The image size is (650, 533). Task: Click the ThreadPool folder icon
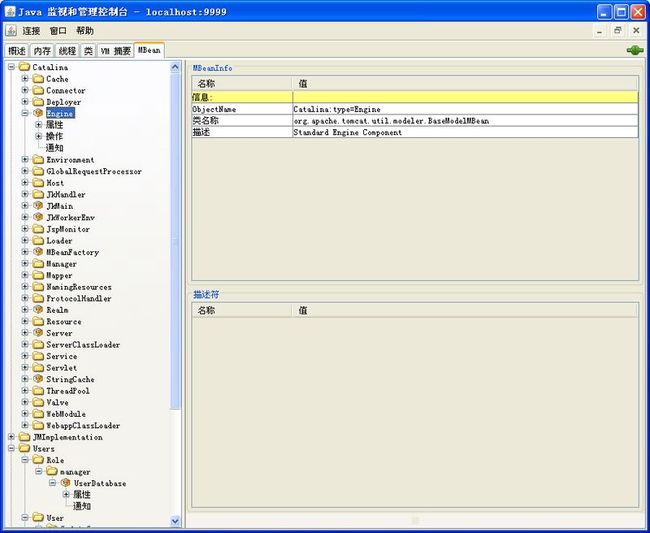coord(38,390)
